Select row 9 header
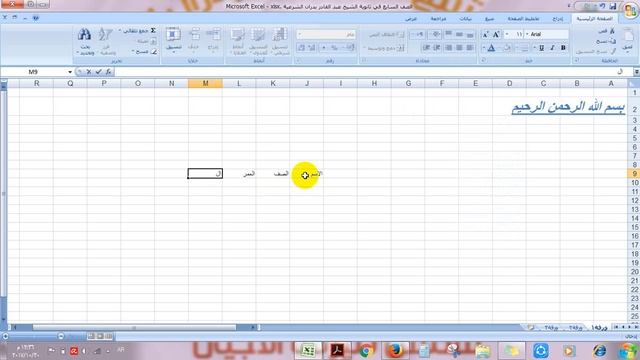640x360 pixels. coord(634,173)
